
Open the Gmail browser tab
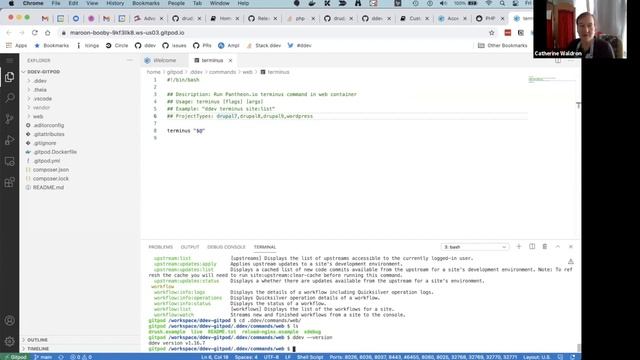pyautogui.click(x=45, y=18)
